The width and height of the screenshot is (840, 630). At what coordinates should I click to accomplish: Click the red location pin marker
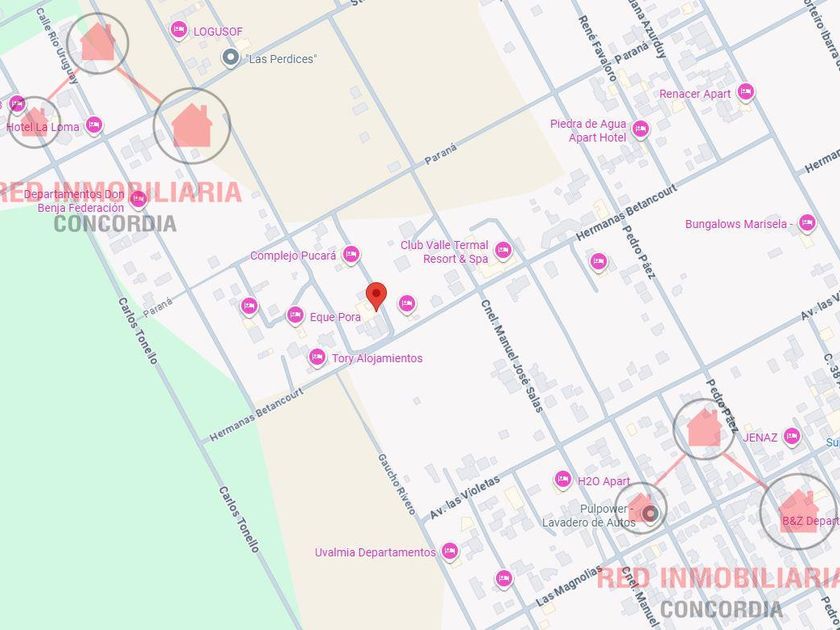(x=376, y=296)
